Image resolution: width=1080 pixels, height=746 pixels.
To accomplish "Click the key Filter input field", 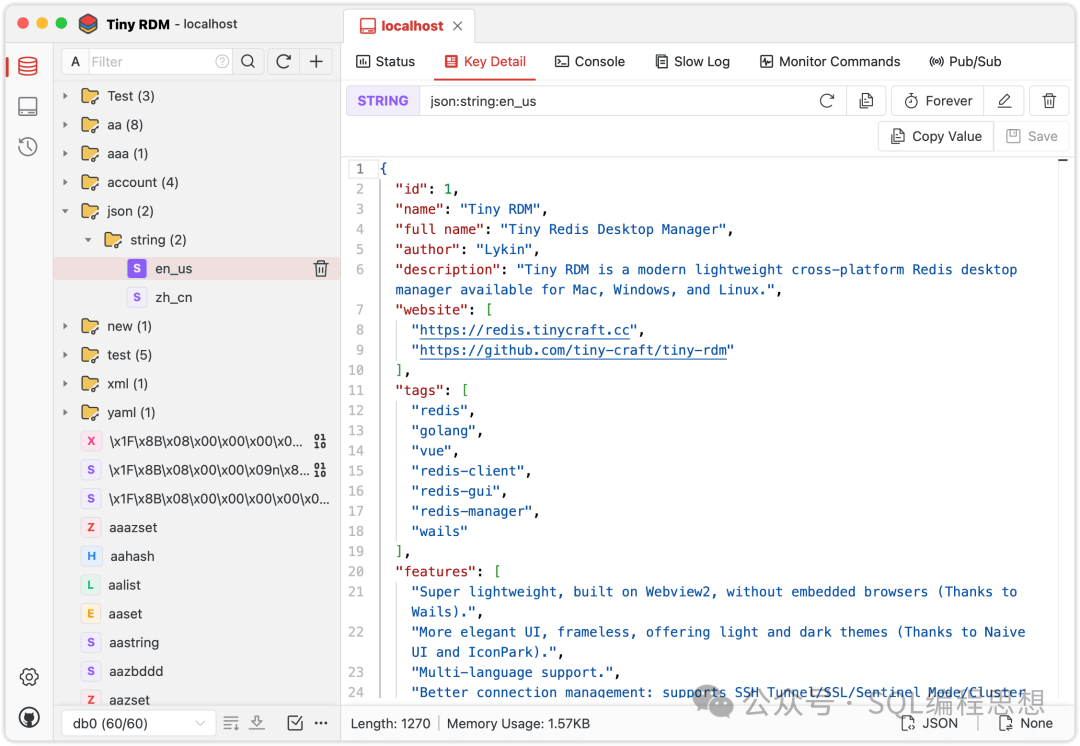I will [x=153, y=62].
